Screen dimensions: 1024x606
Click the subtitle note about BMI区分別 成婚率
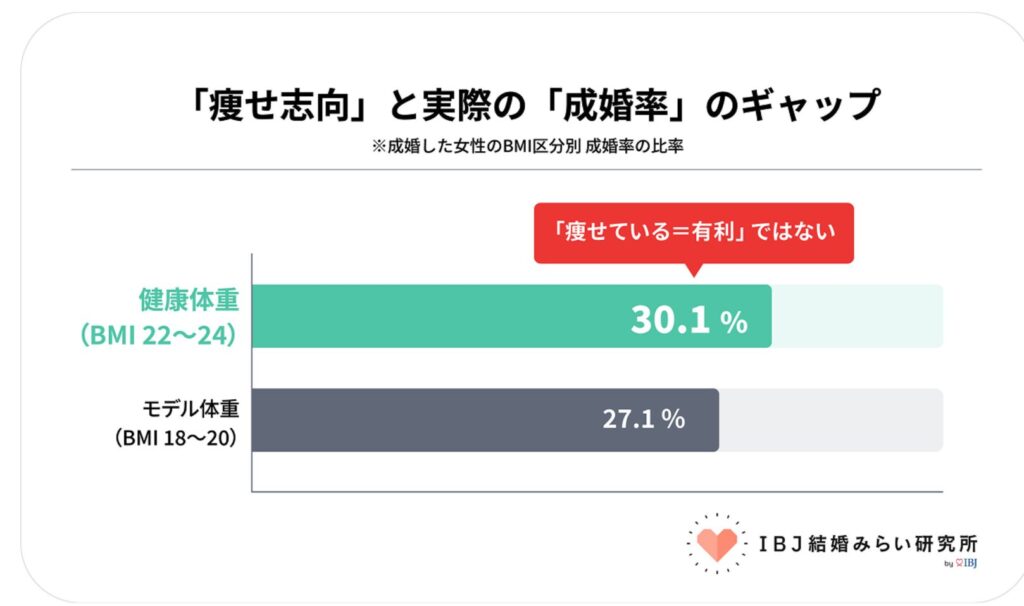tap(527, 146)
